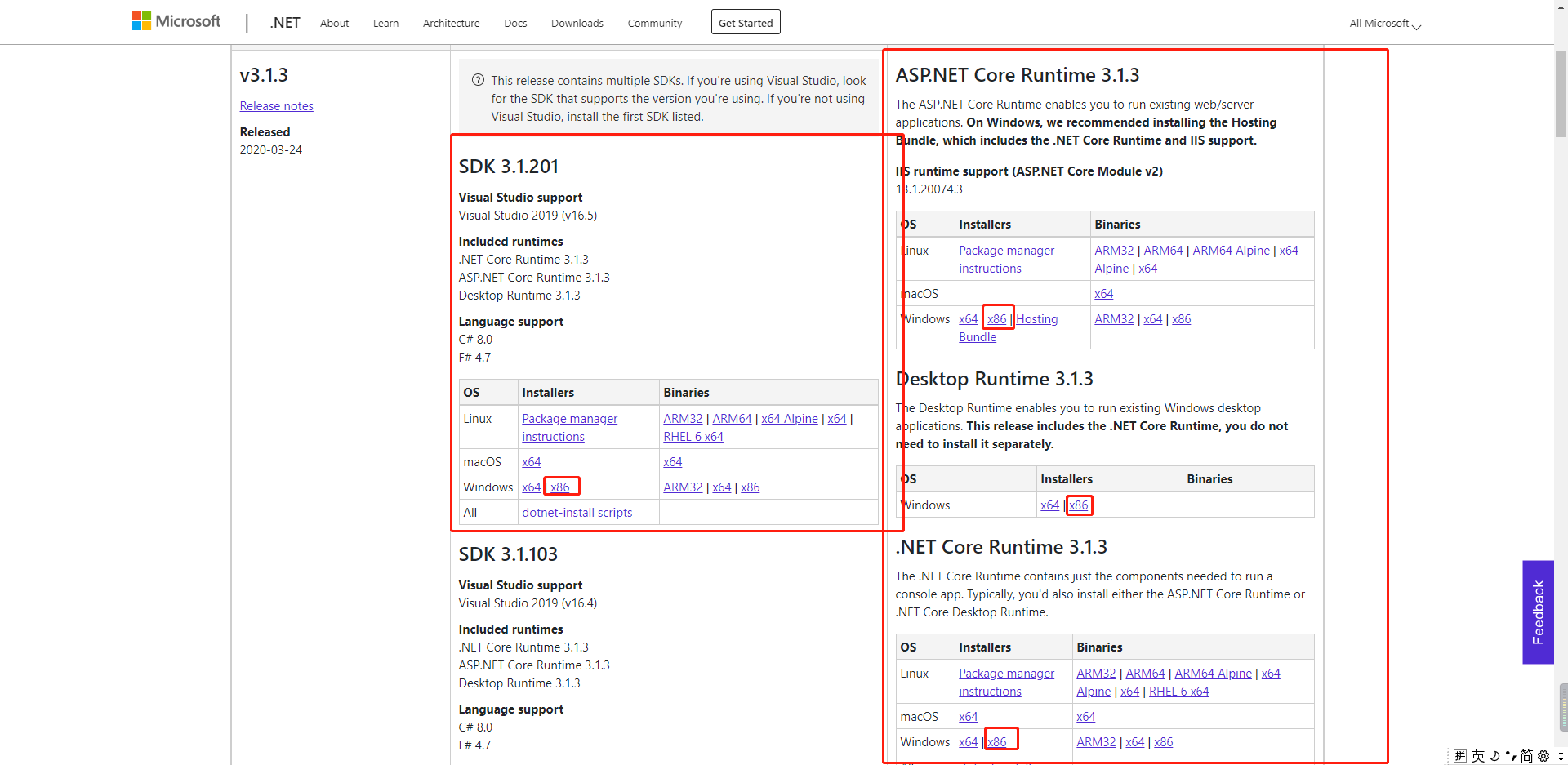This screenshot has height=765, width=1568.
Task: Download SDK 3.1.201 Linux ARM32 binary
Action: [683, 419]
